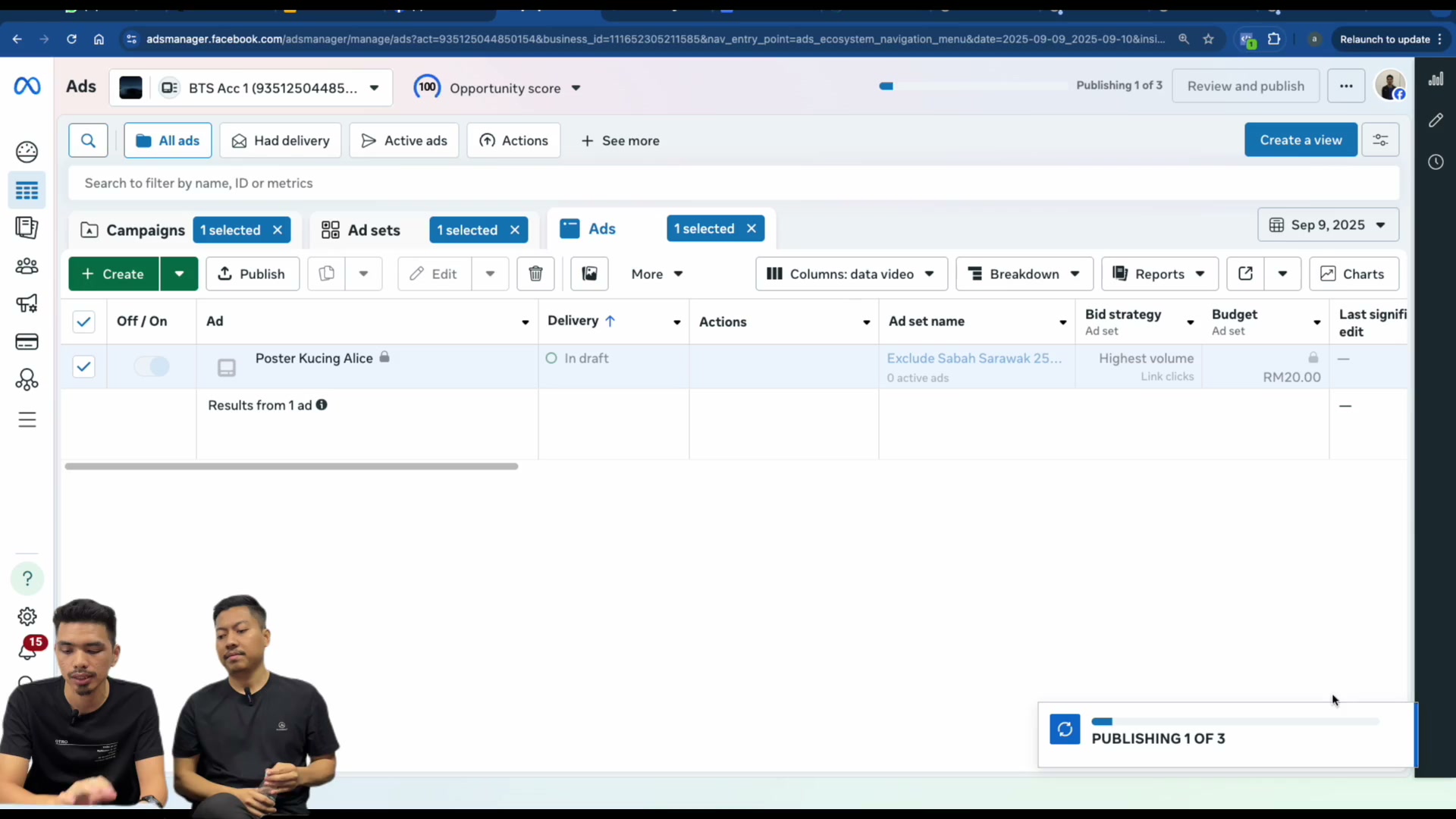
Task: Select the Active ads view
Action: [404, 140]
